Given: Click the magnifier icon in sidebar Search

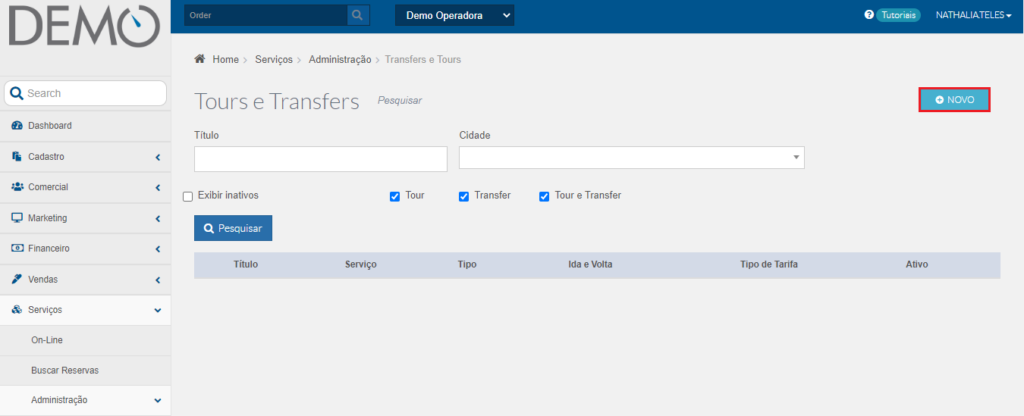Looking at the screenshot, I should point(16,93).
